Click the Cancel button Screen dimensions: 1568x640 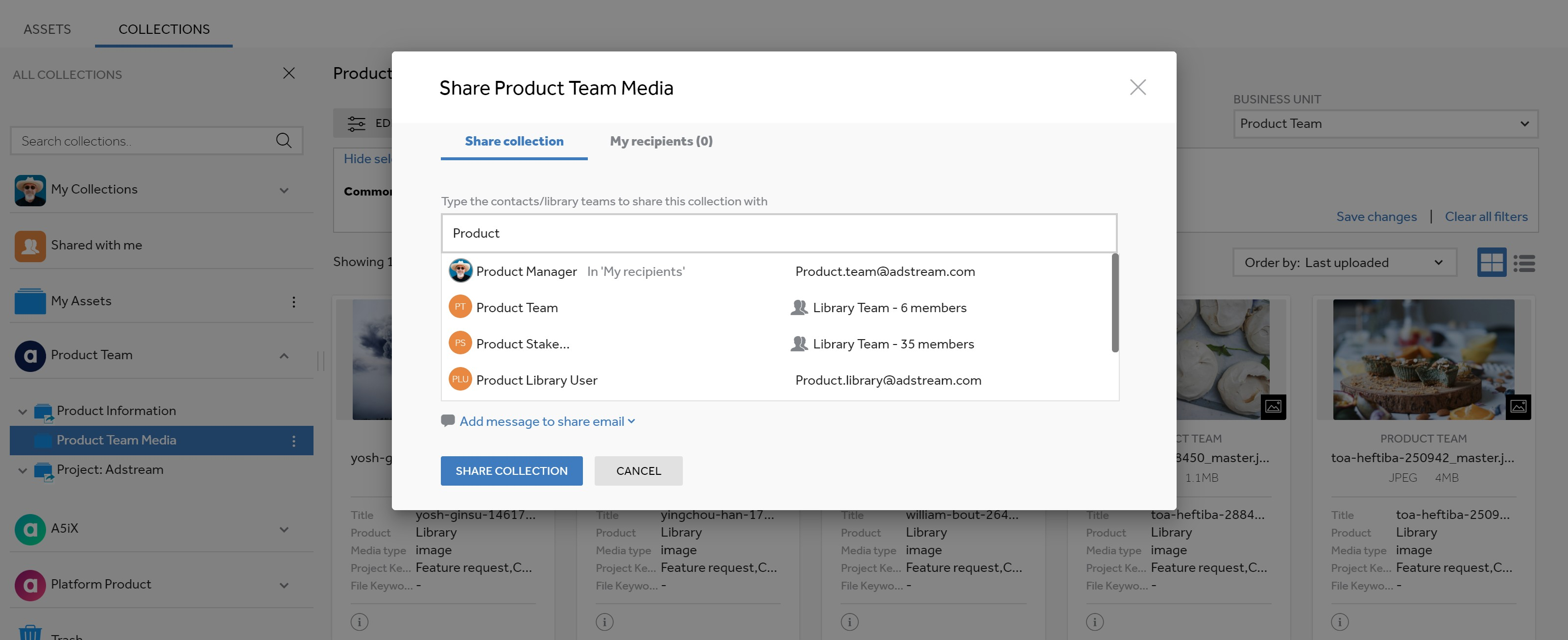point(638,471)
